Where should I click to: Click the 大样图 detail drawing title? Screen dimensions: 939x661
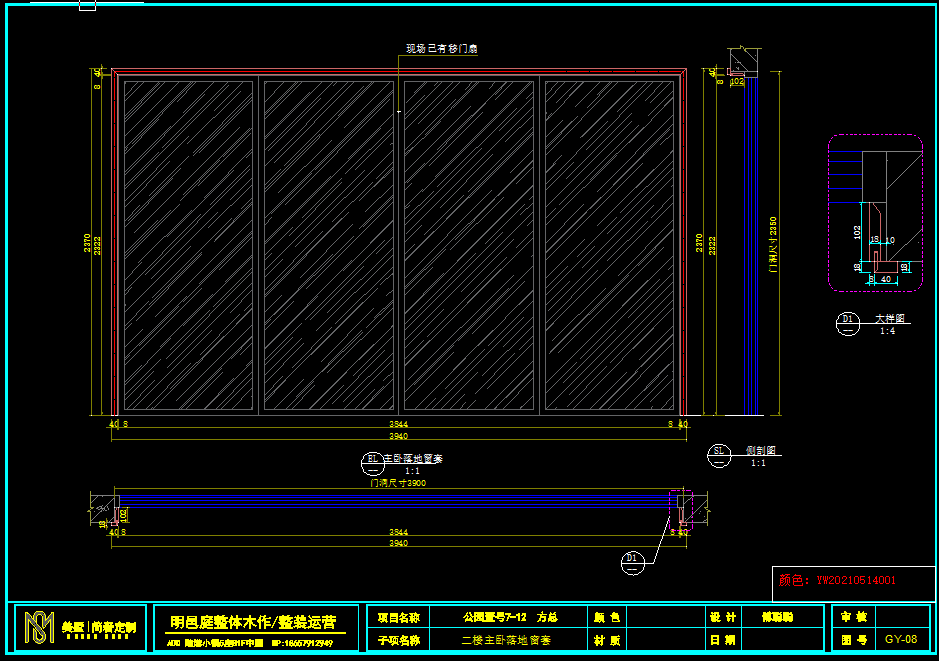[889, 319]
